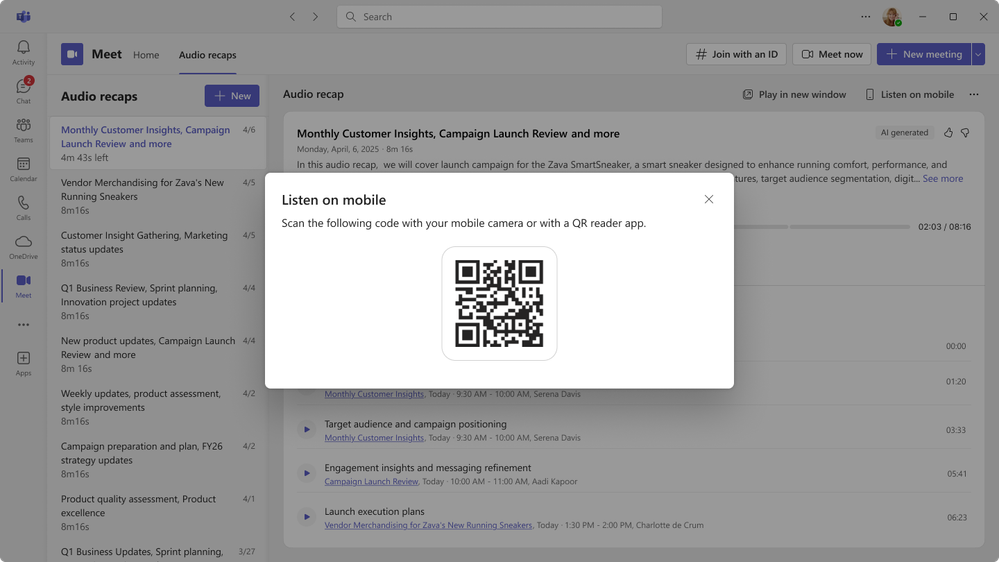999x562 pixels.
Task: Click the Microsoft Teams logo
Action: click(24, 17)
